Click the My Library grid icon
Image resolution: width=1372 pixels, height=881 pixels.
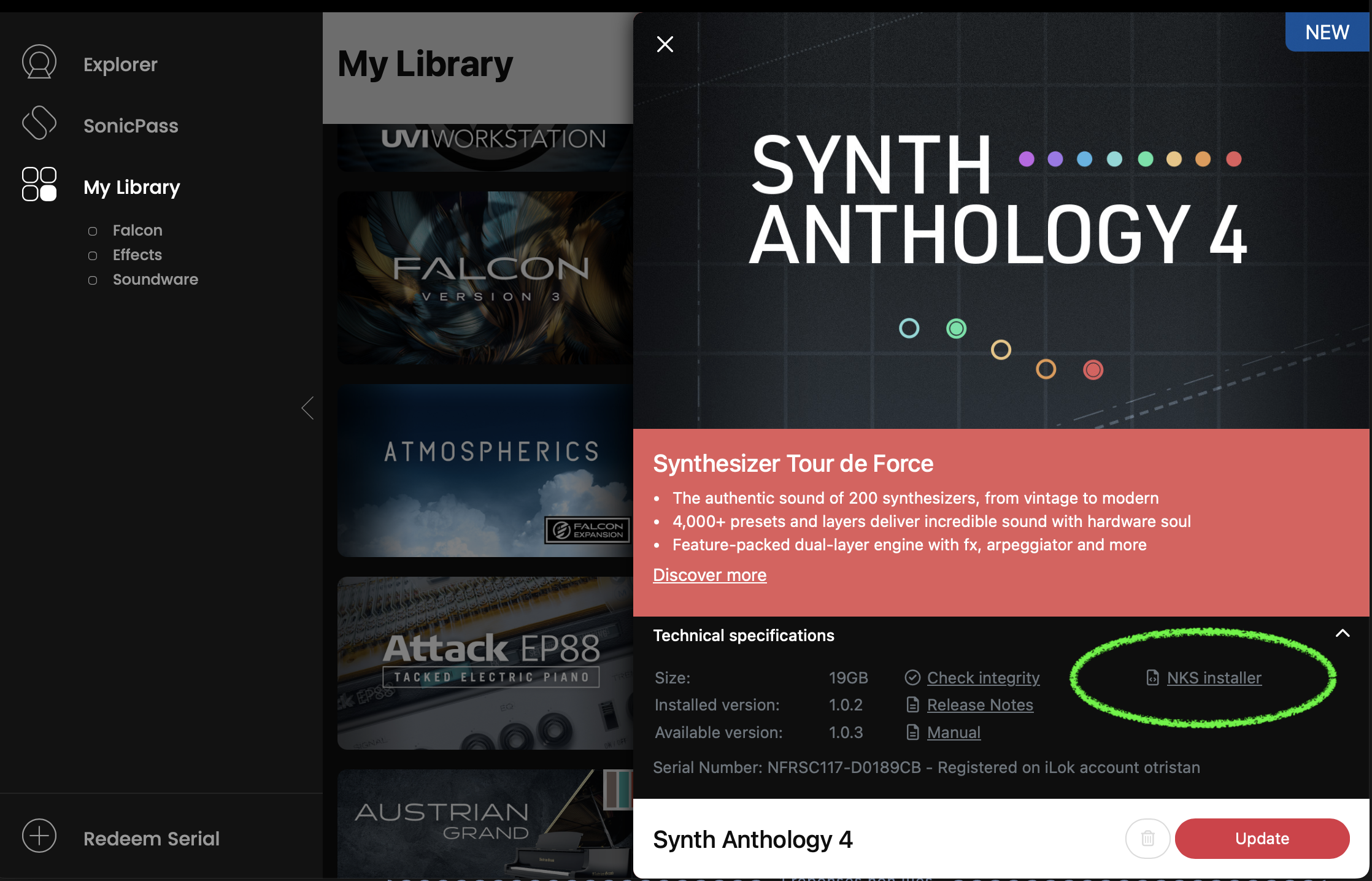coord(39,185)
